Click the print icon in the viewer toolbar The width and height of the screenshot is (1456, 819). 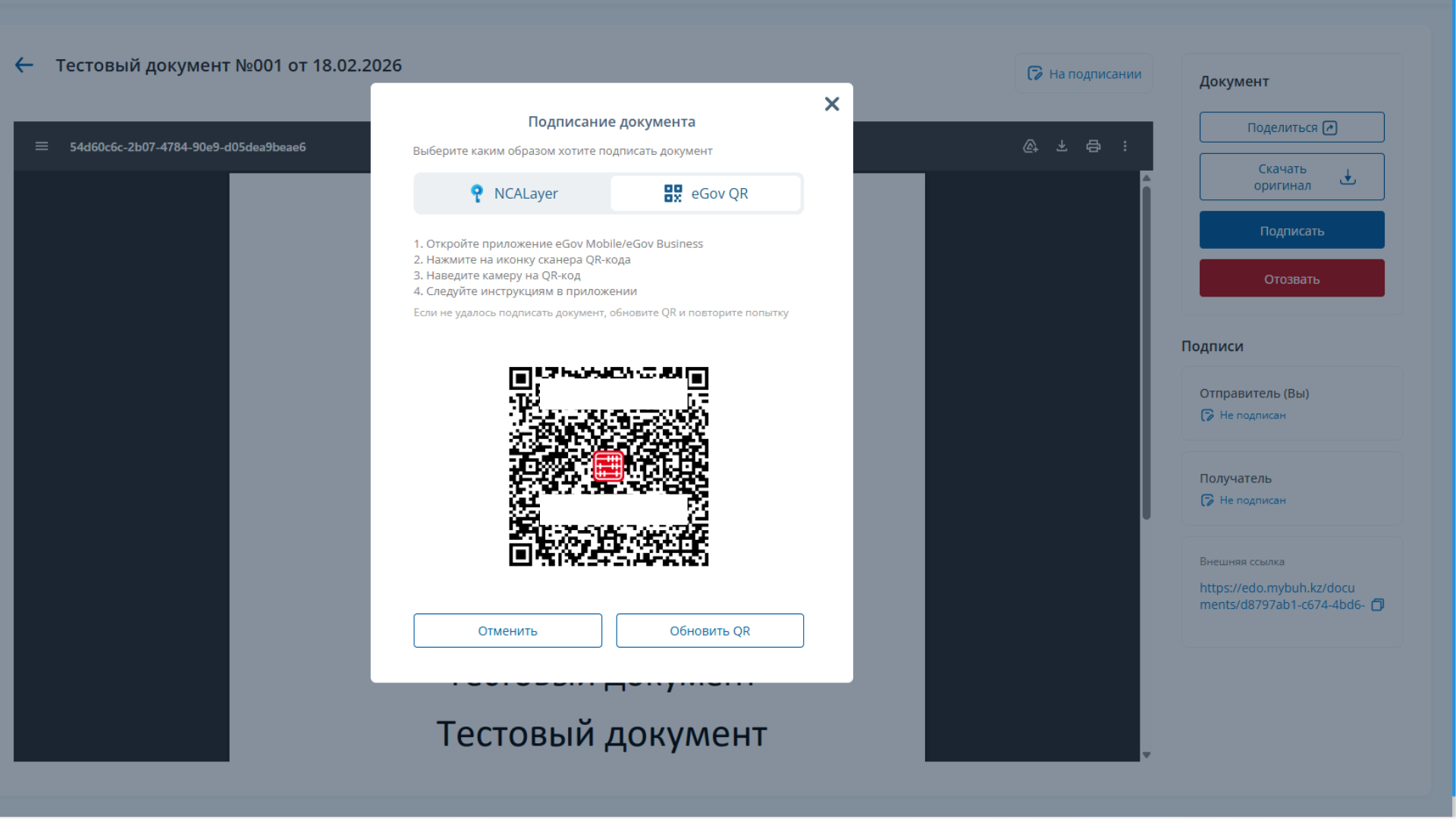point(1093,146)
